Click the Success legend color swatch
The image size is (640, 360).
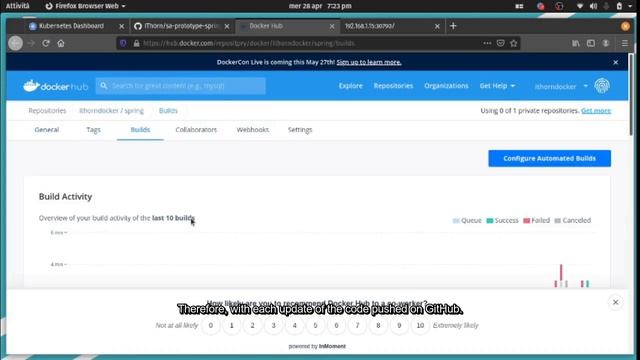490,221
